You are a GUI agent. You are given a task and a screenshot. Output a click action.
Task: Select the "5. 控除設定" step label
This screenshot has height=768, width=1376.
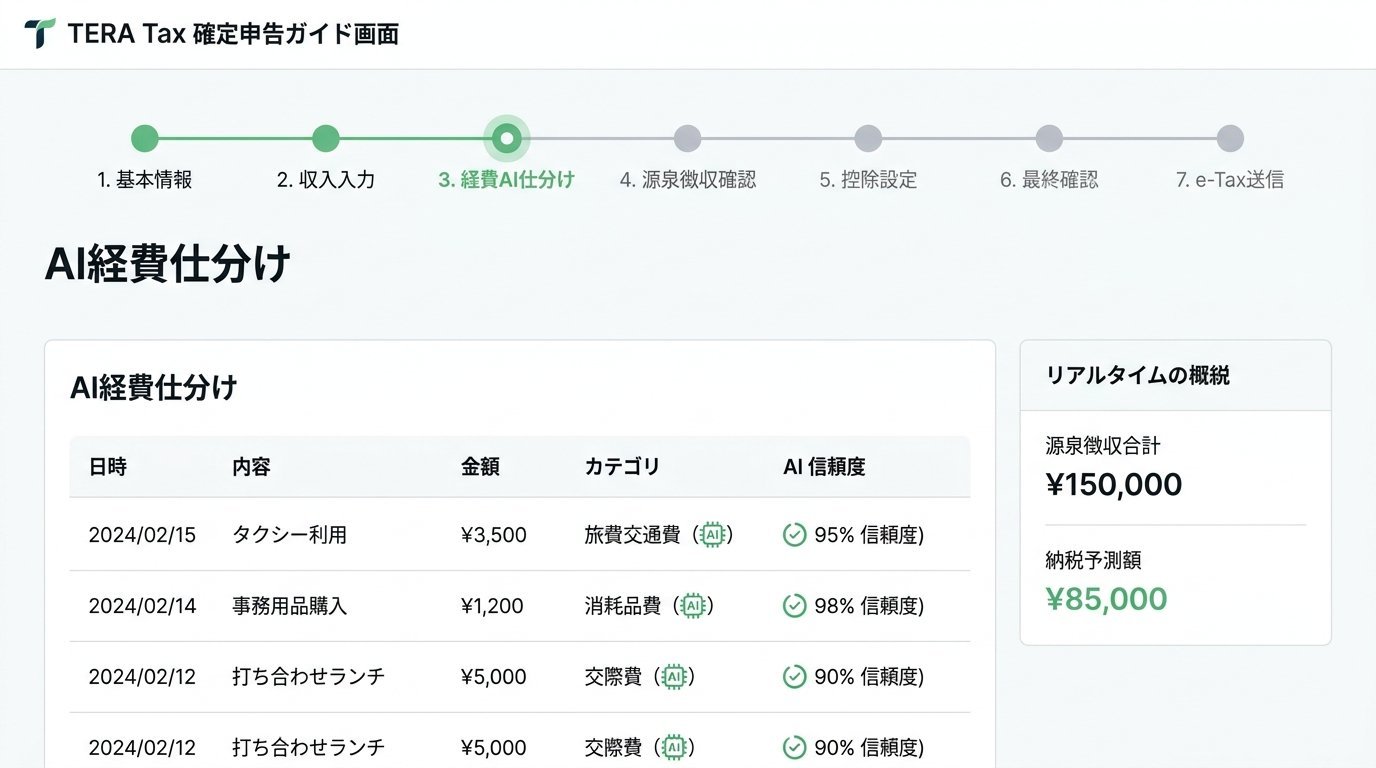867,179
